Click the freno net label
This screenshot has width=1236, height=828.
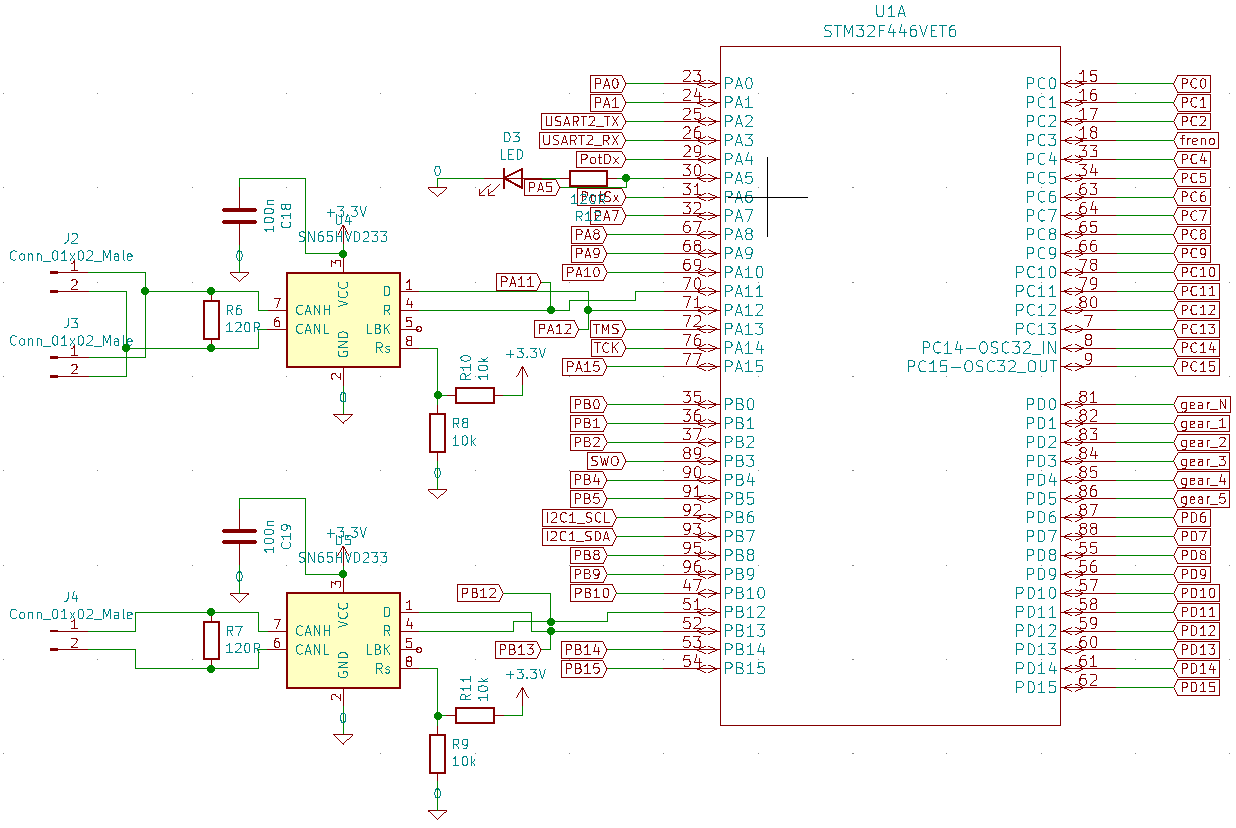point(1196,140)
